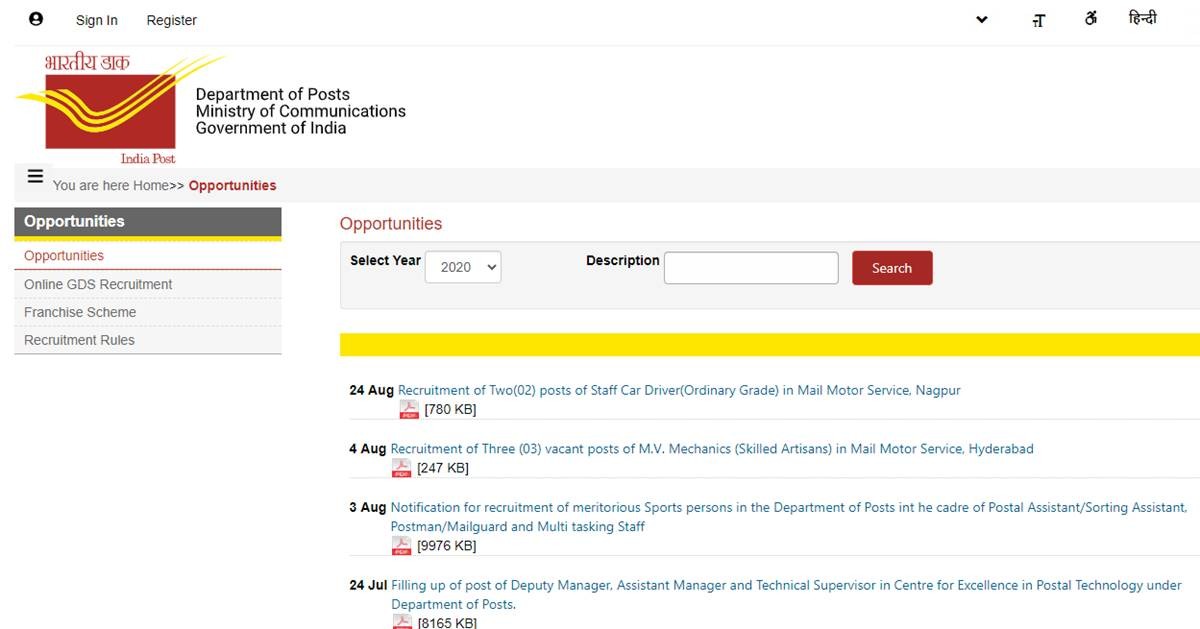
Task: Click the Register link
Action: (x=171, y=20)
